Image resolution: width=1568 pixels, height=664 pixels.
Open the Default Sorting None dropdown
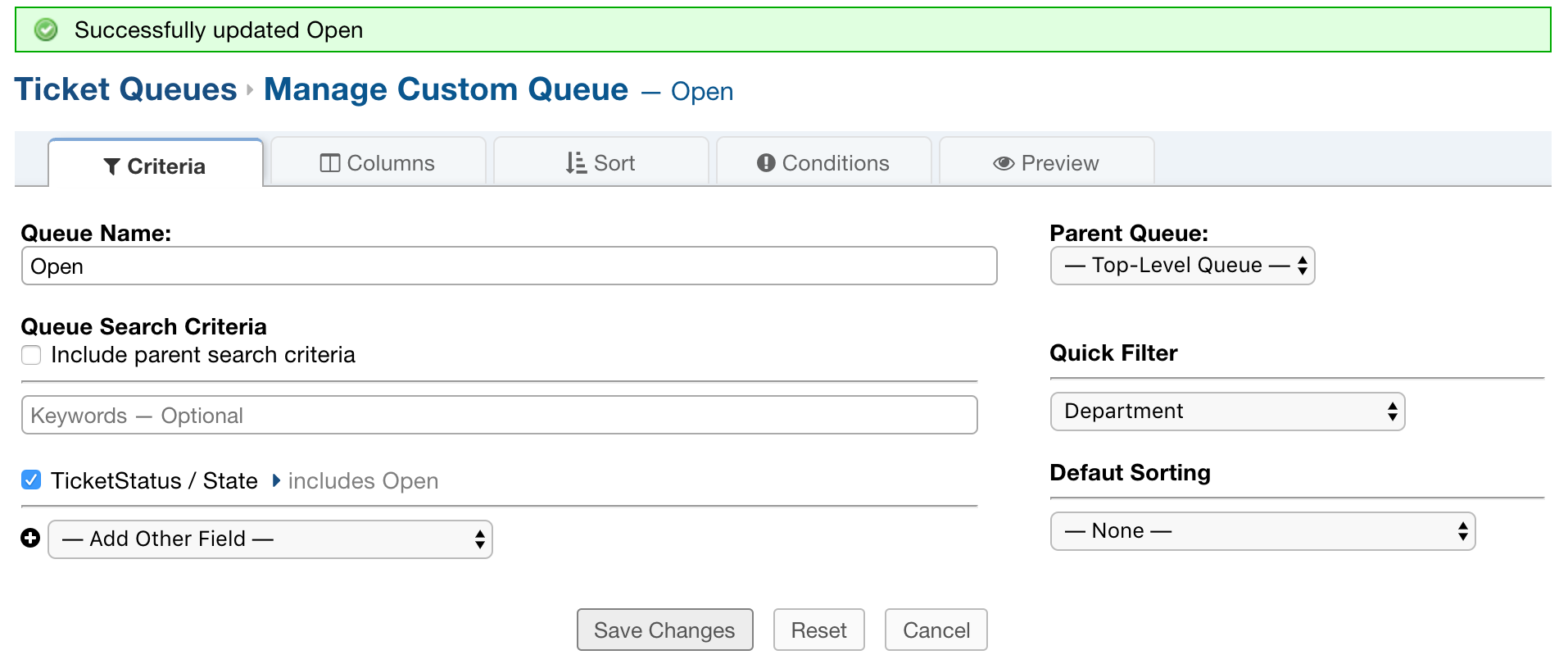tap(1262, 531)
